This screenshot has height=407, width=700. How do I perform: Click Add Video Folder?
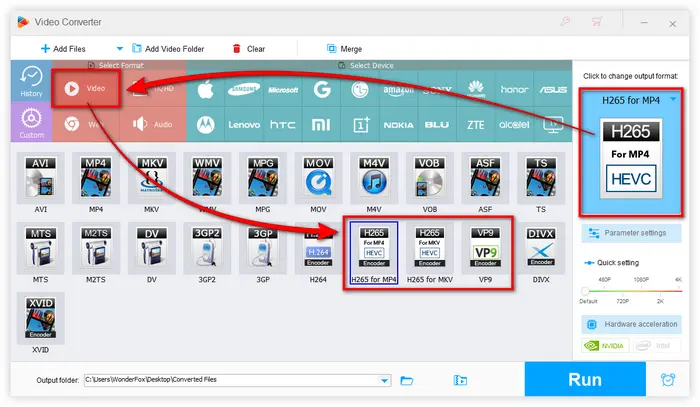tap(168, 49)
